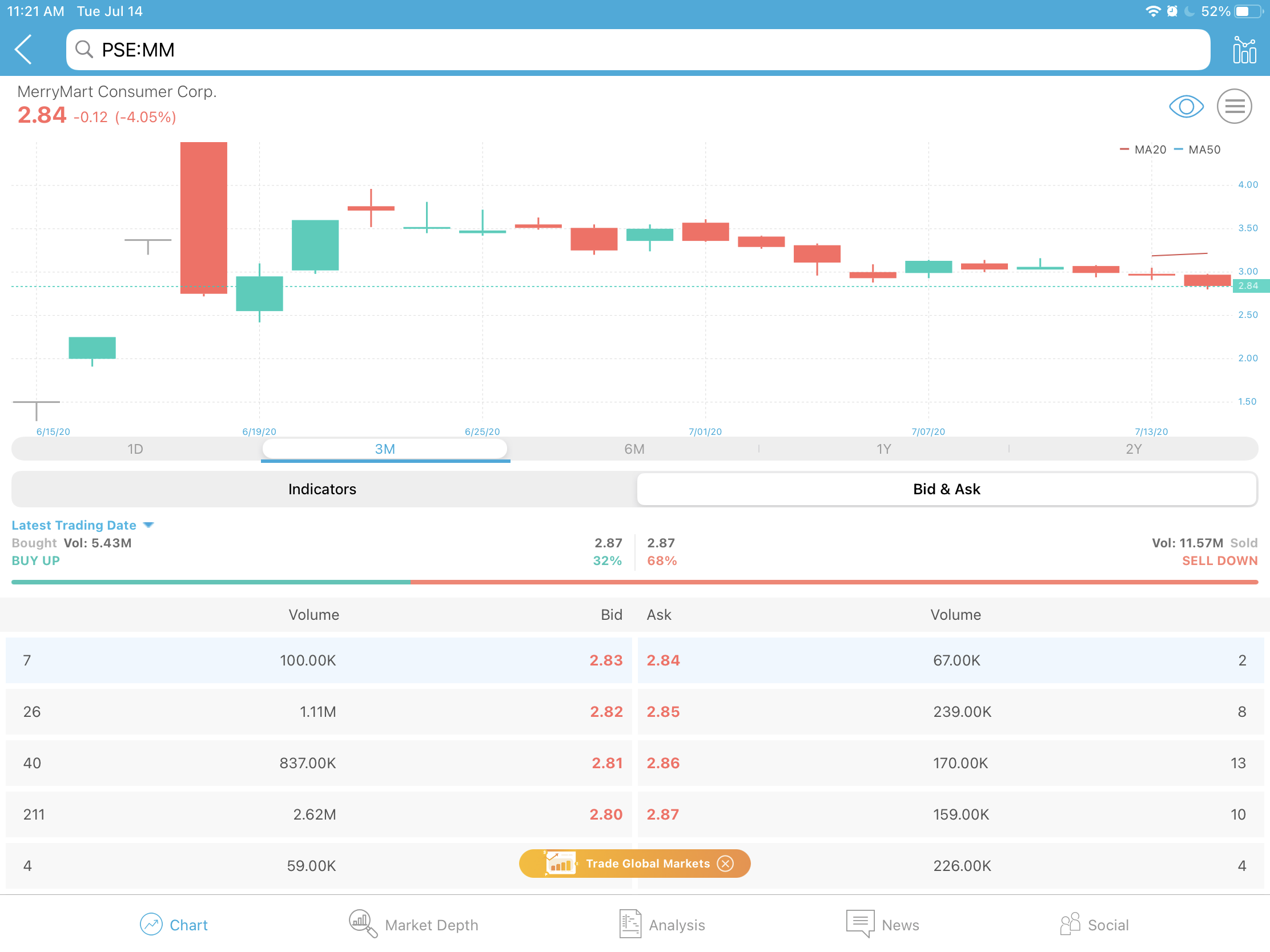Click the 159.00K ask volume
Image resolution: width=1270 pixels, height=952 pixels.
tap(961, 814)
